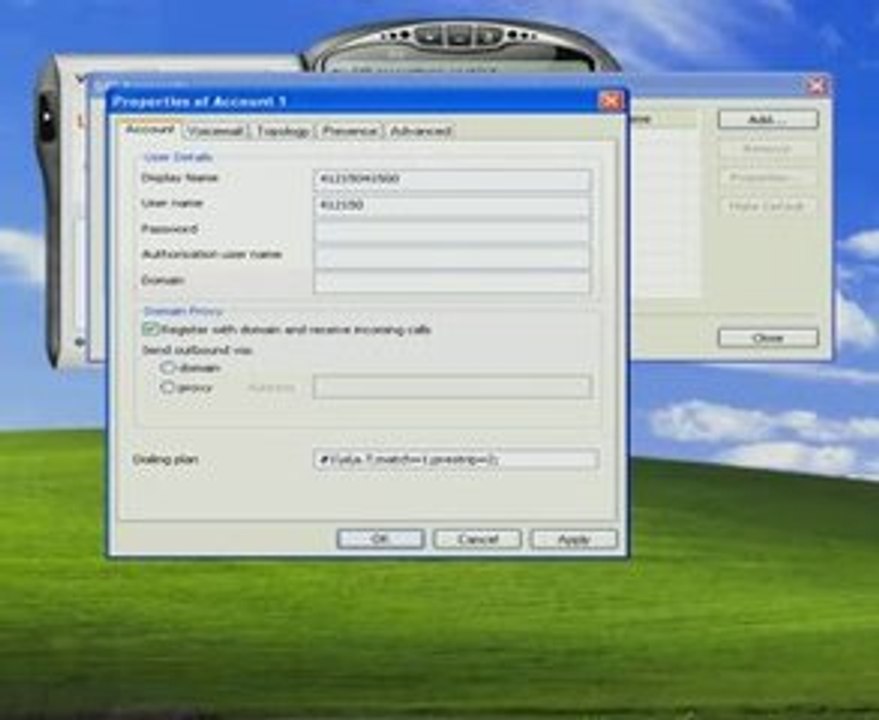Open the Presence tab
The image size is (879, 720).
pyautogui.click(x=350, y=131)
